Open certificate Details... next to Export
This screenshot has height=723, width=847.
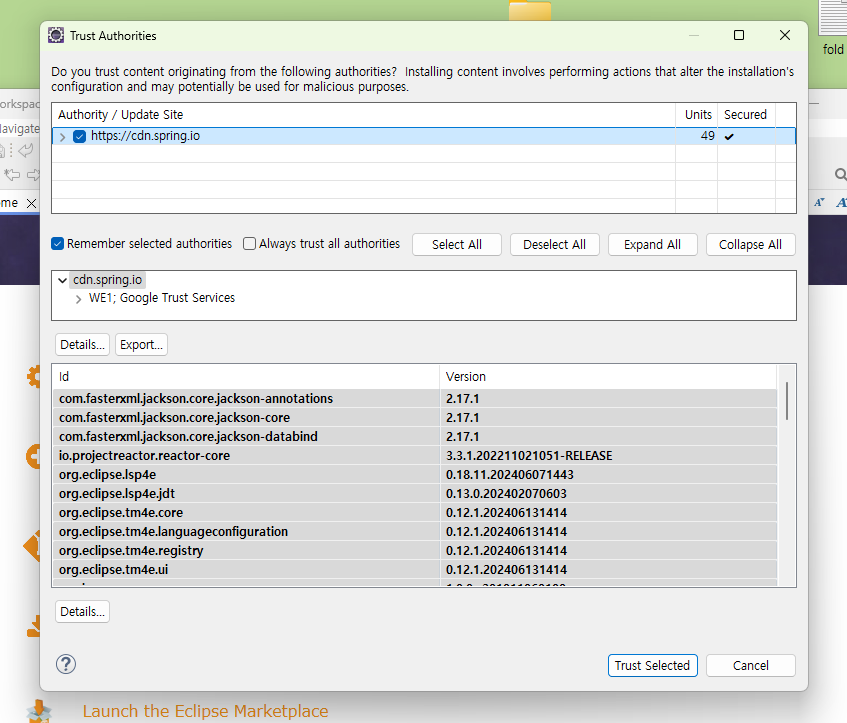[82, 345]
